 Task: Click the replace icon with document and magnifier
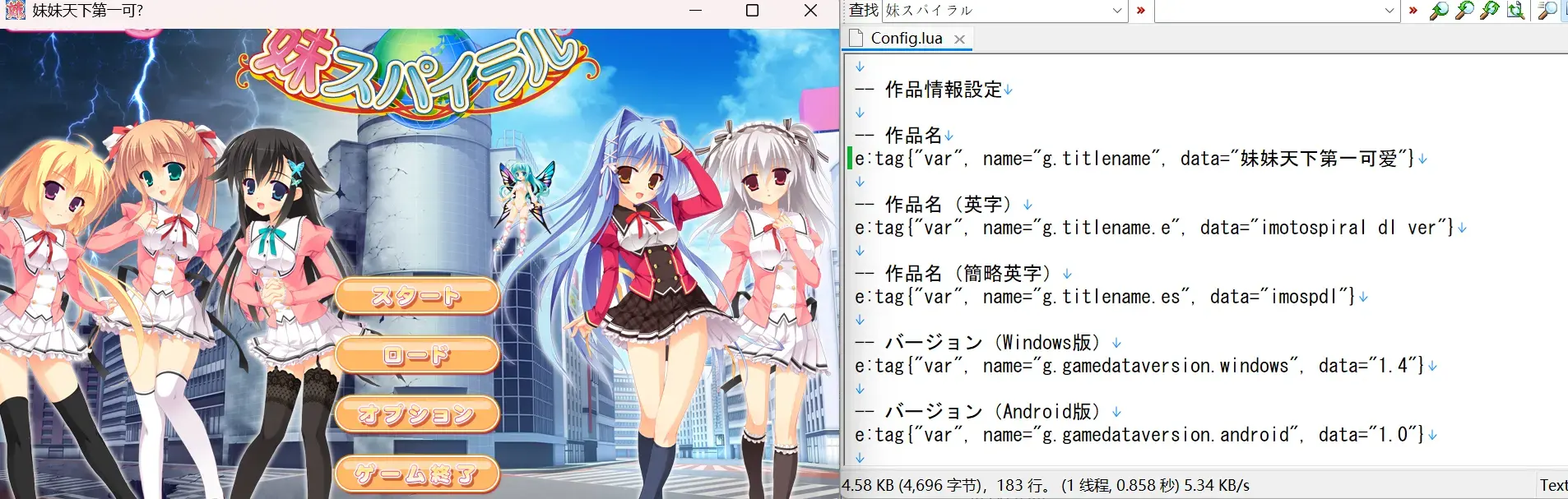point(1515,11)
